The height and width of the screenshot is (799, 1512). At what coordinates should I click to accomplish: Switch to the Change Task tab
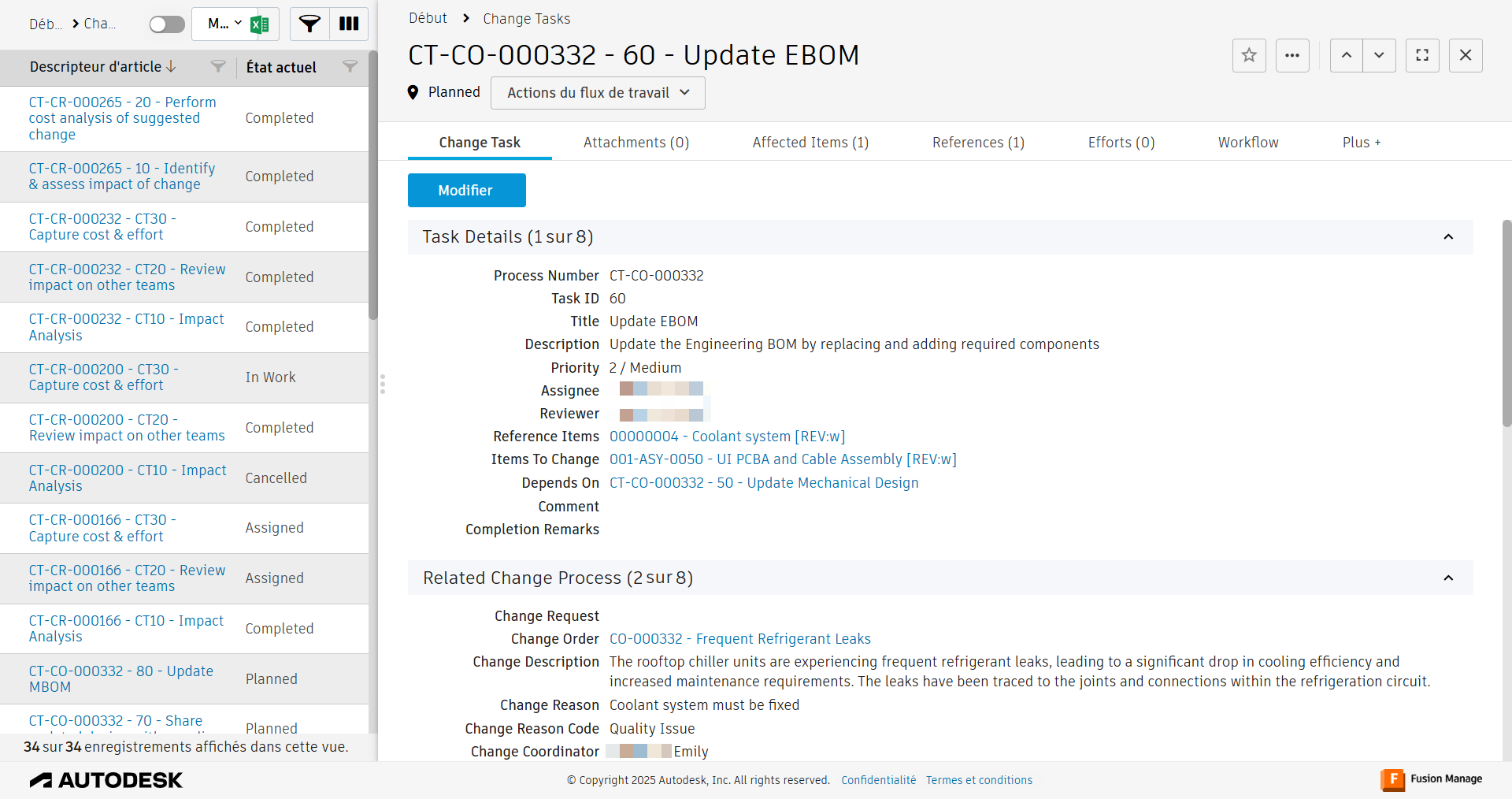[480, 143]
